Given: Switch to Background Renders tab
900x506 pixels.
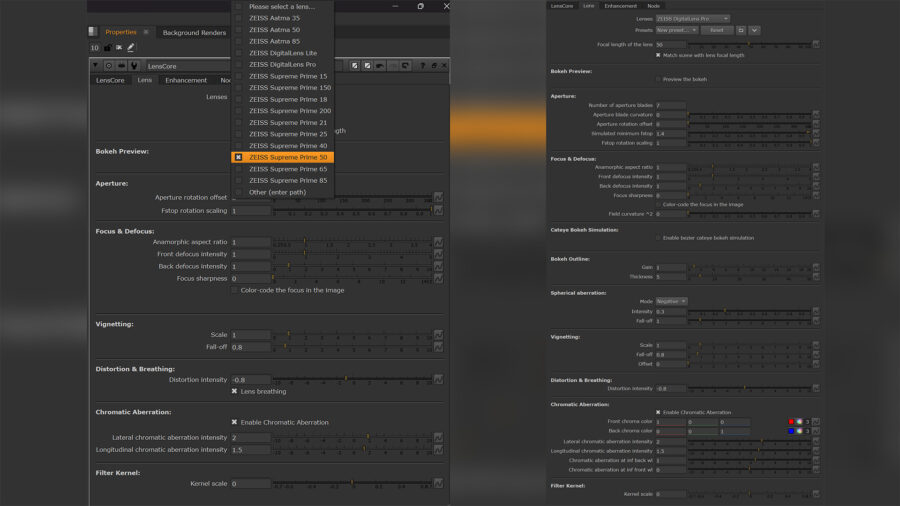Looking at the screenshot, I should 194,33.
